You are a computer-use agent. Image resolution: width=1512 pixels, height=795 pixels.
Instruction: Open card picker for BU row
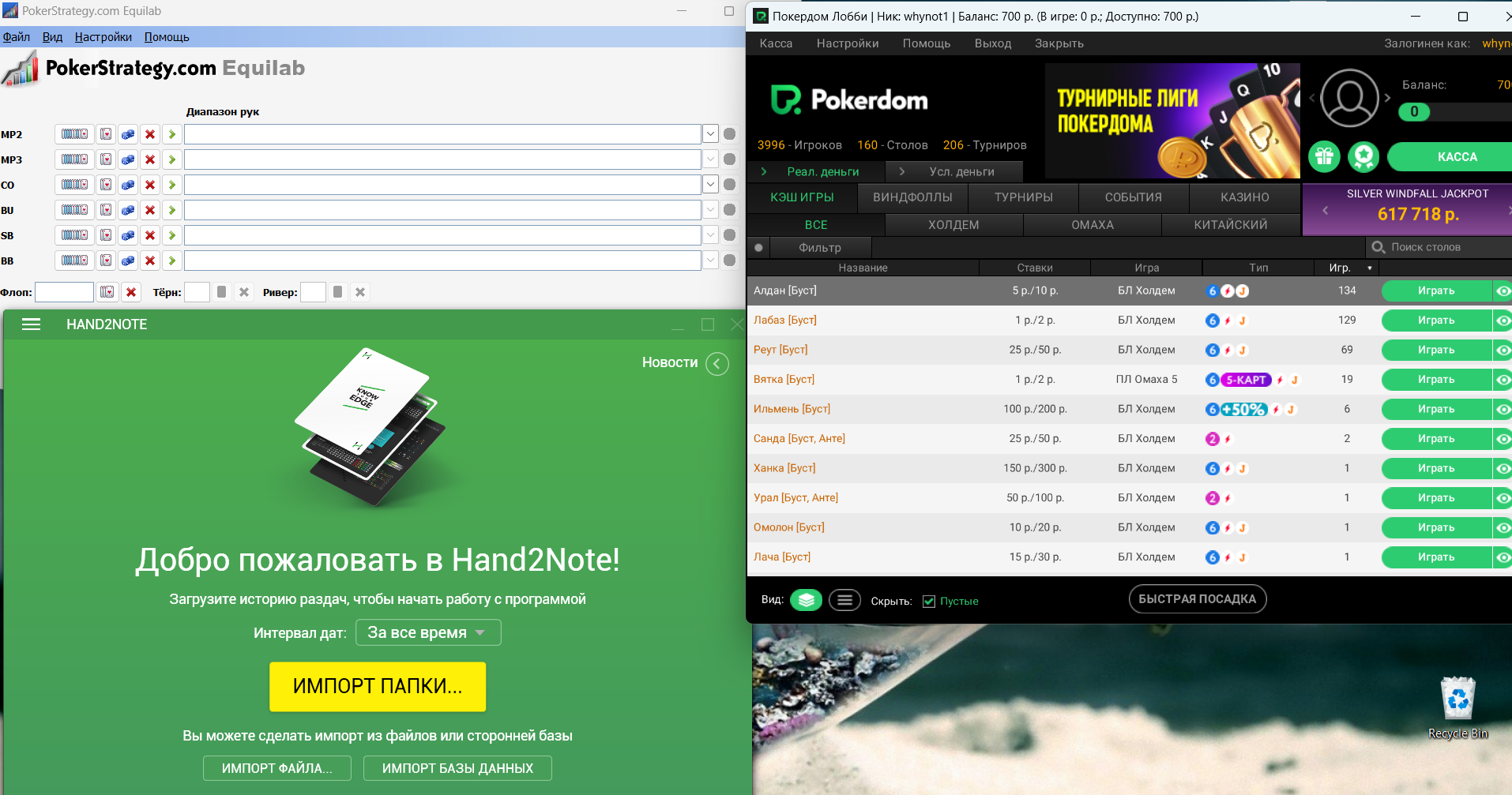106,210
